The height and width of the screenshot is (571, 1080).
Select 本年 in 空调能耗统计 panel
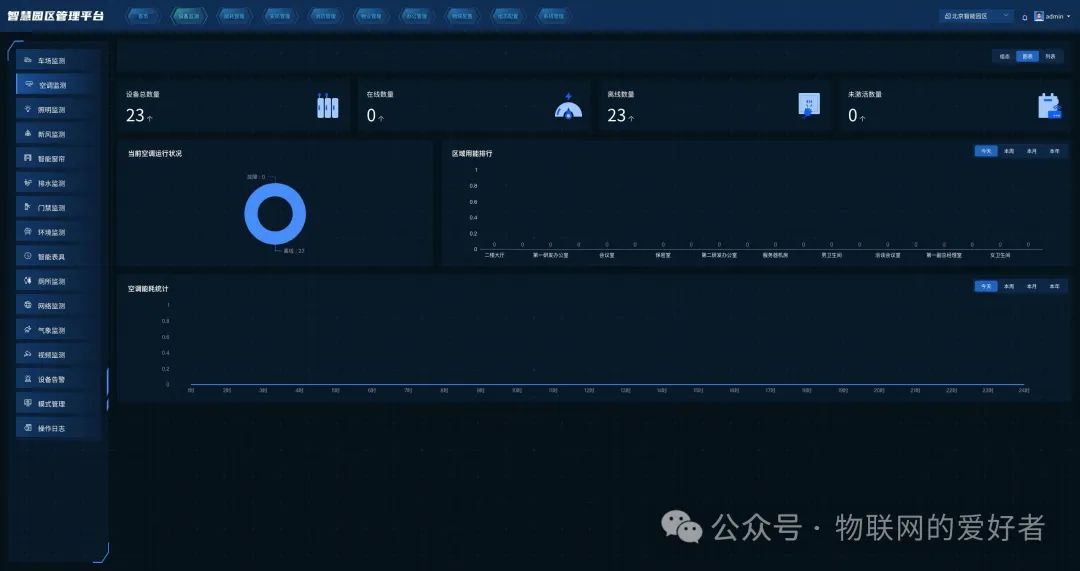(x=1054, y=286)
